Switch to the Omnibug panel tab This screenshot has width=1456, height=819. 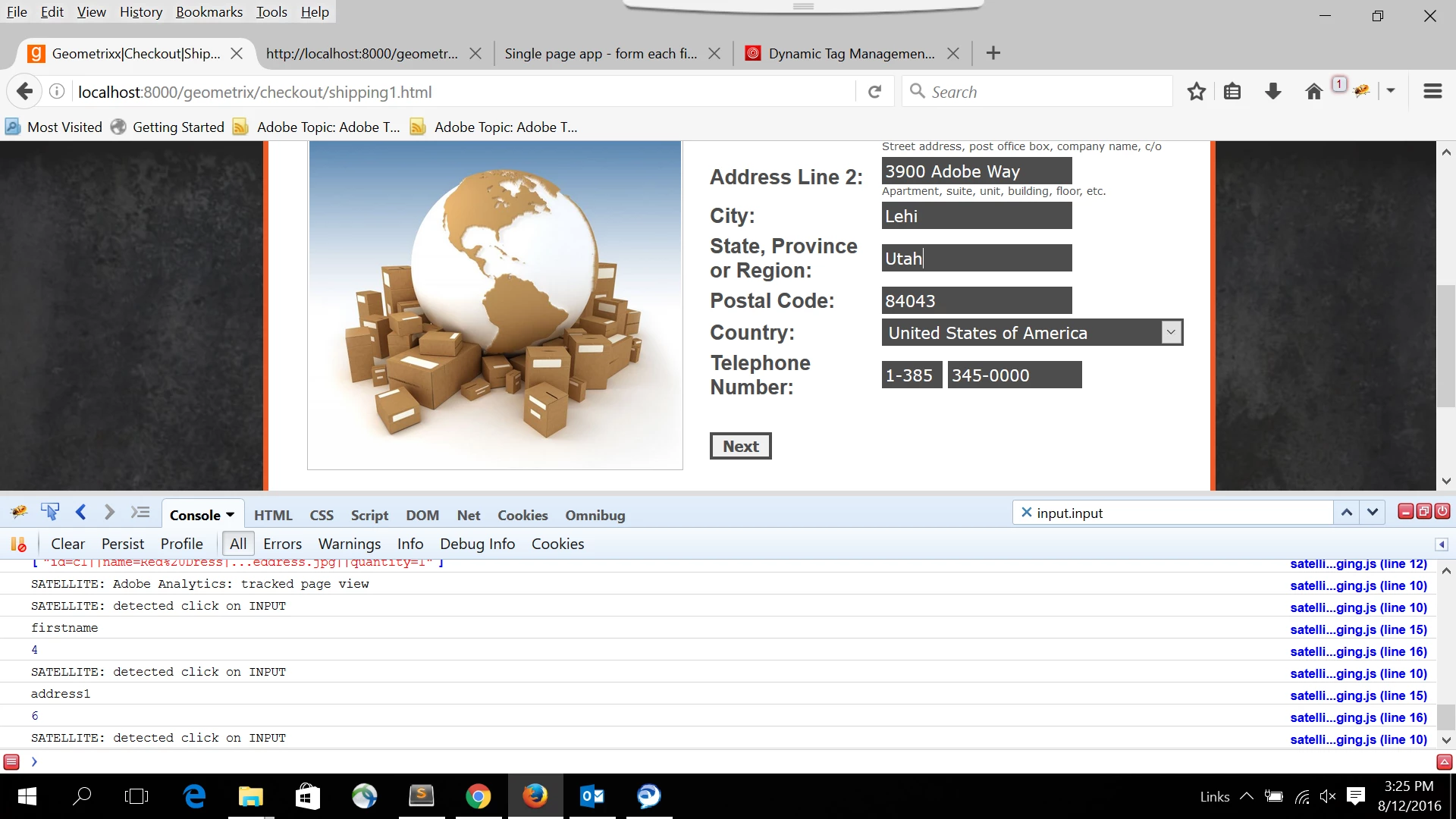point(595,515)
